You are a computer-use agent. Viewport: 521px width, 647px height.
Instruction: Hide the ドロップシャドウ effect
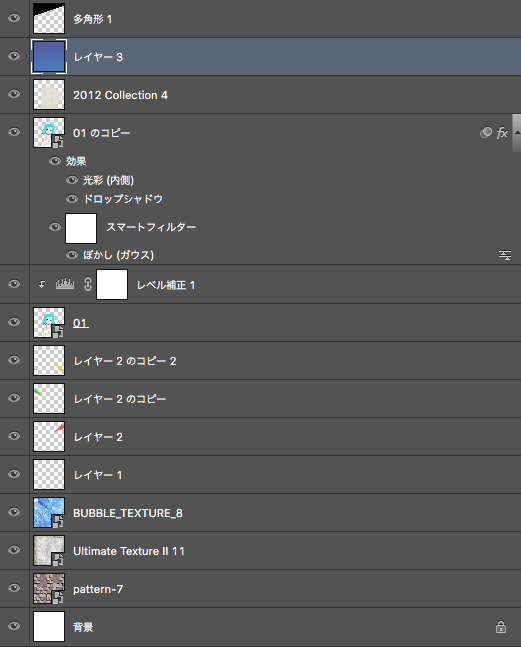72,199
